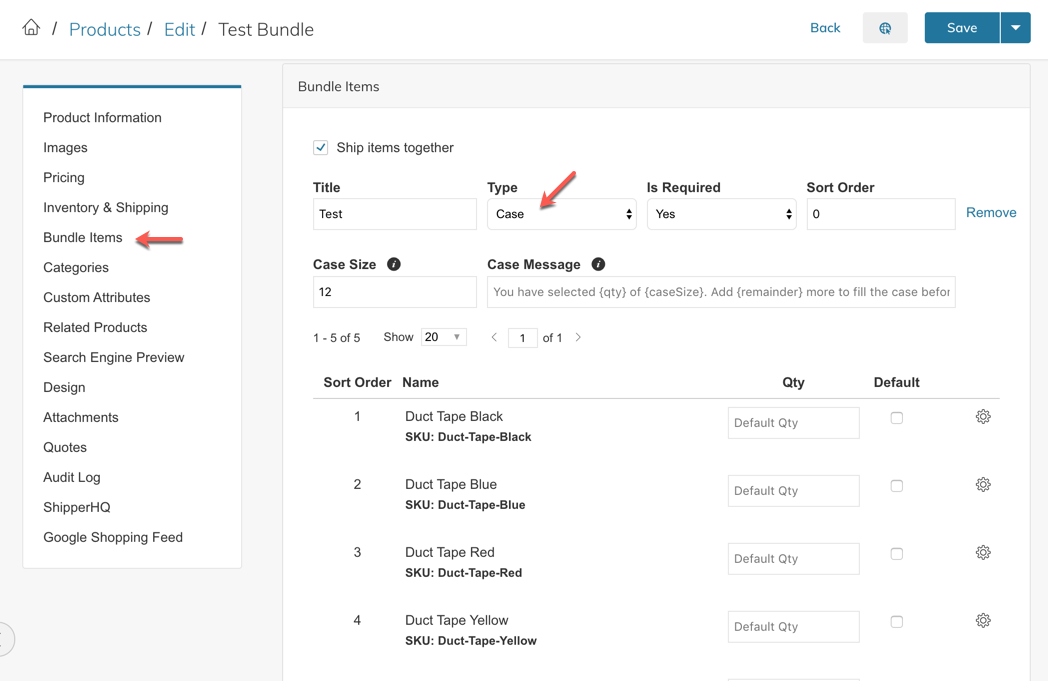Focus the Sort Order input field
This screenshot has height=681, width=1048.
(x=881, y=214)
